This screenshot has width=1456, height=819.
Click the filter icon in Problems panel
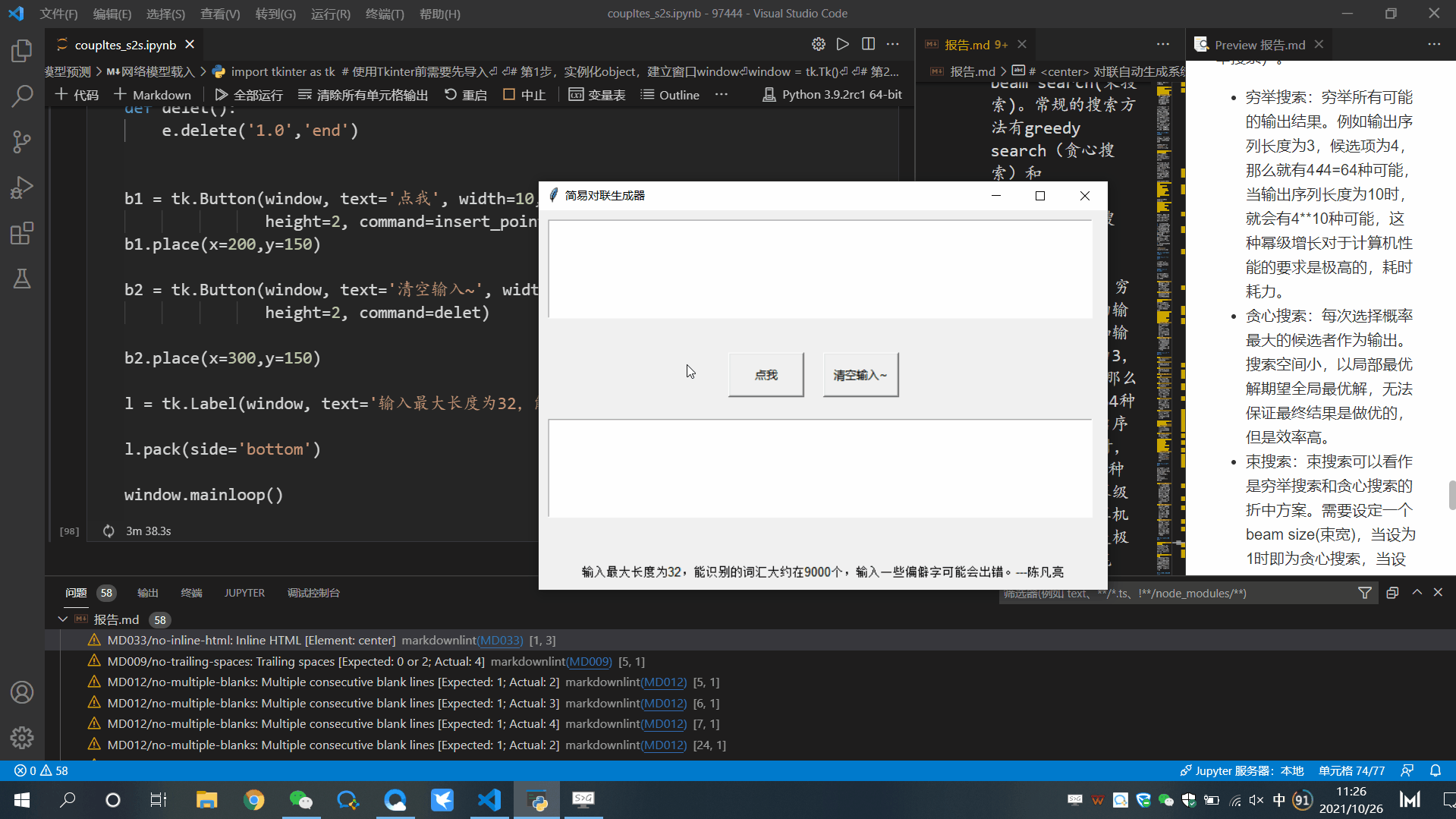[1364, 593]
